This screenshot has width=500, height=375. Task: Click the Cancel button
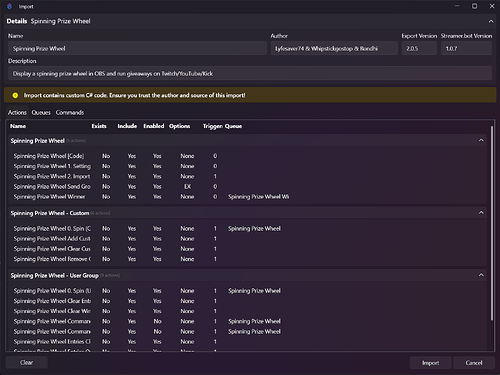click(x=474, y=363)
